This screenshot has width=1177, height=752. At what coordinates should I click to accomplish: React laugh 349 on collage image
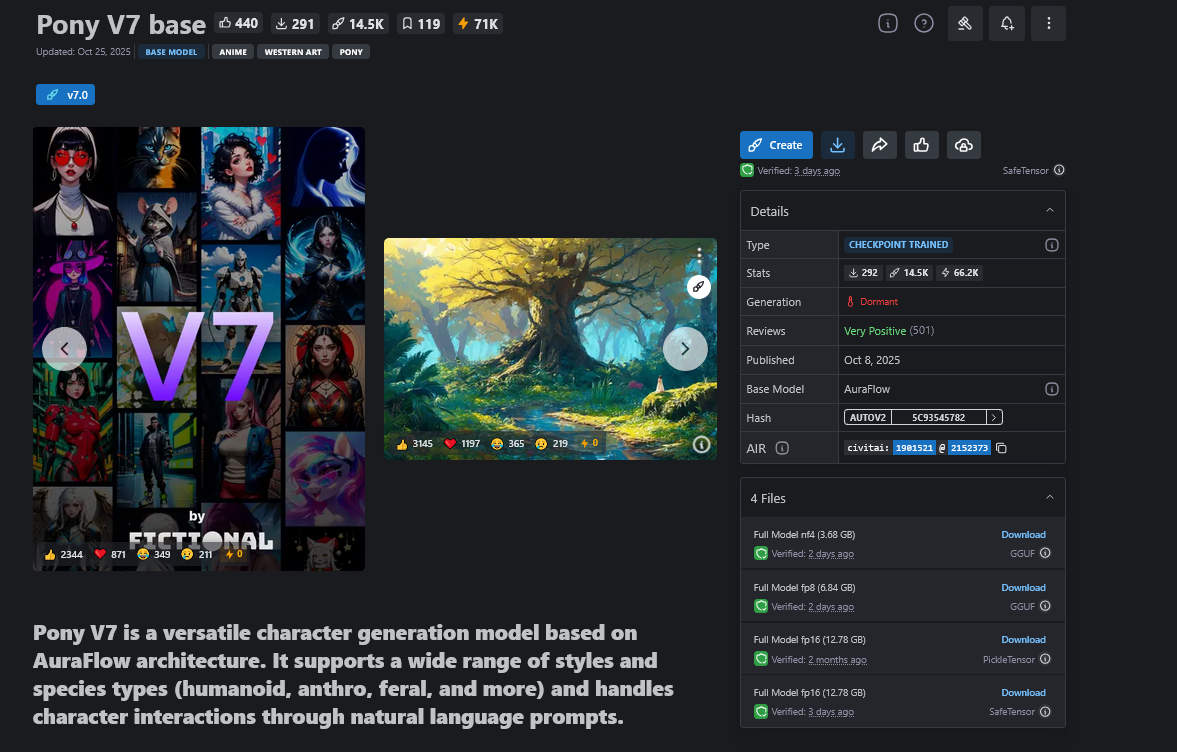[x=154, y=555]
